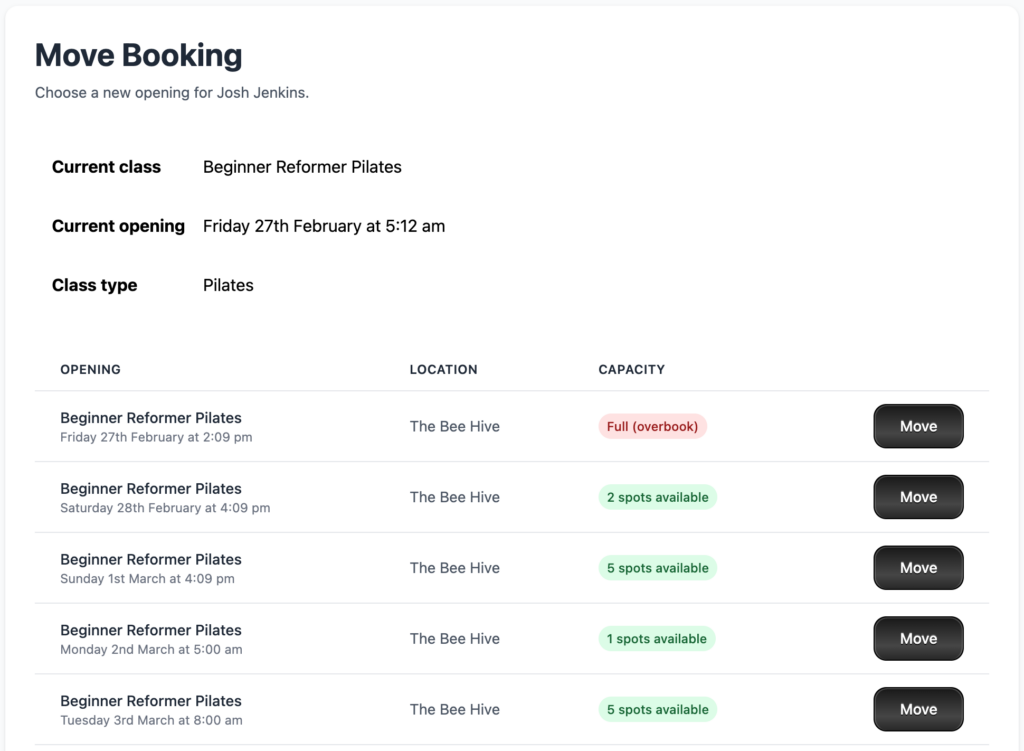Move booking to Sunday 1st March opening
Image resolution: width=1024 pixels, height=751 pixels.
coord(918,568)
